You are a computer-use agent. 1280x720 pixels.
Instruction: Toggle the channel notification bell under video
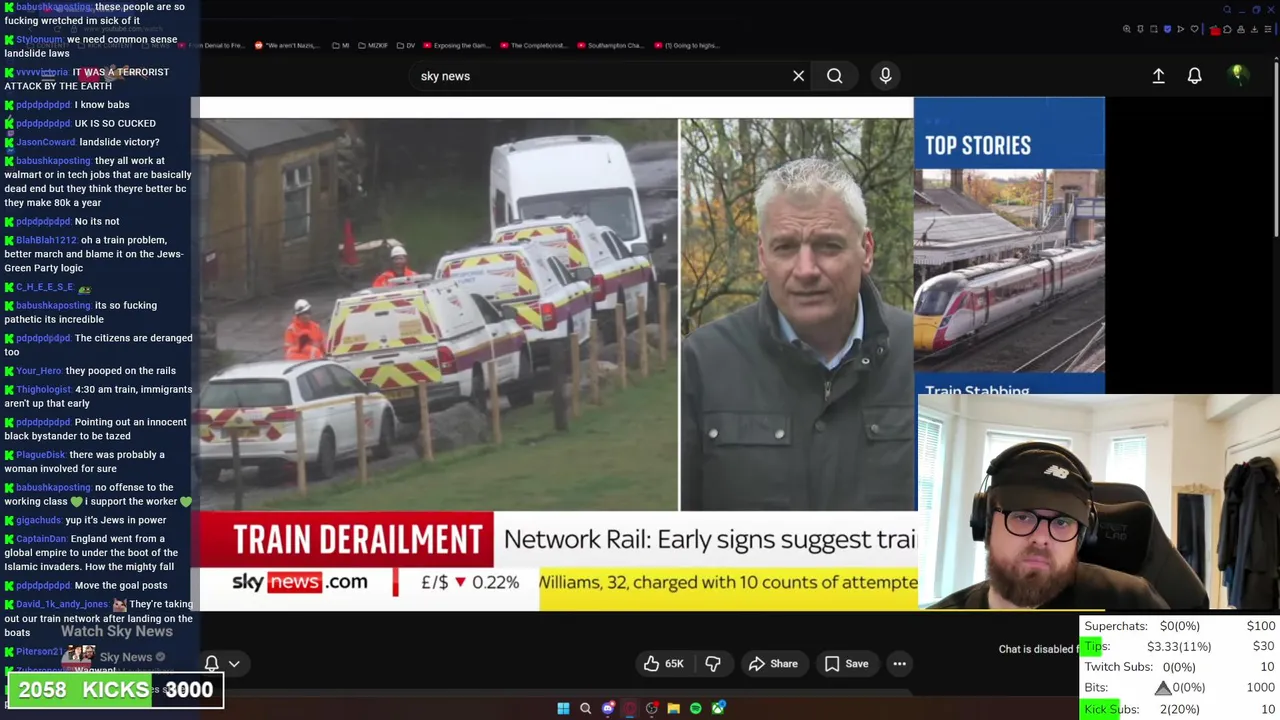coord(212,664)
